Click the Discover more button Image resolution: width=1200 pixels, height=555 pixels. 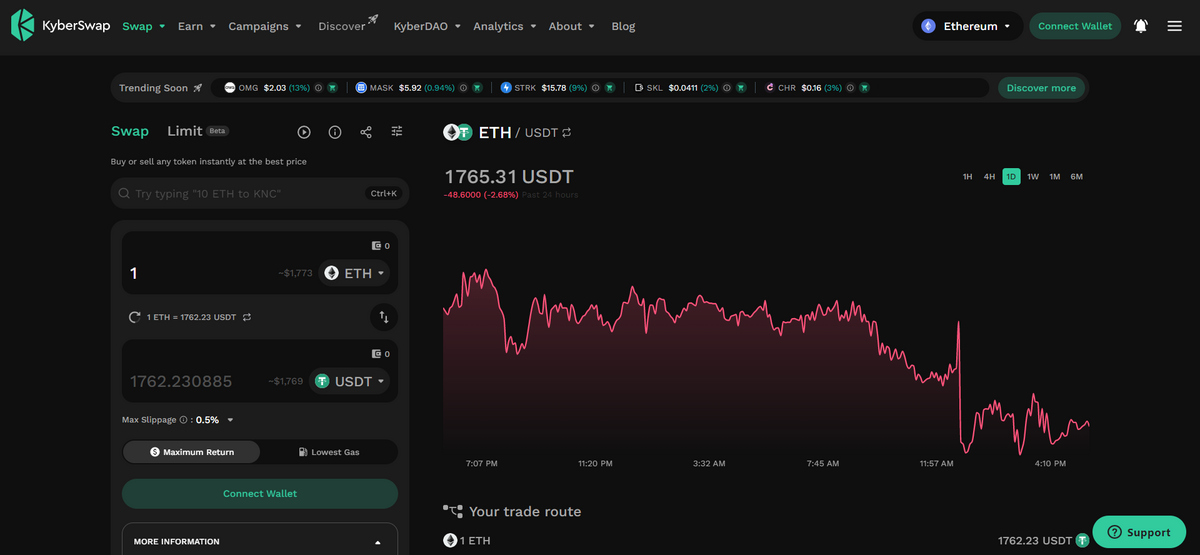tap(1041, 88)
